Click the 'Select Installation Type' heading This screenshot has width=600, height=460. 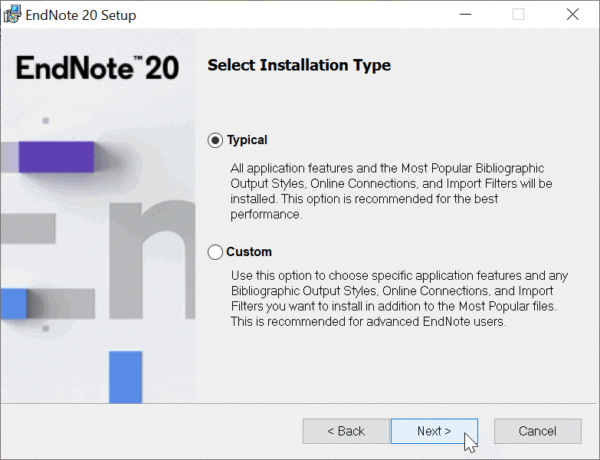click(299, 65)
